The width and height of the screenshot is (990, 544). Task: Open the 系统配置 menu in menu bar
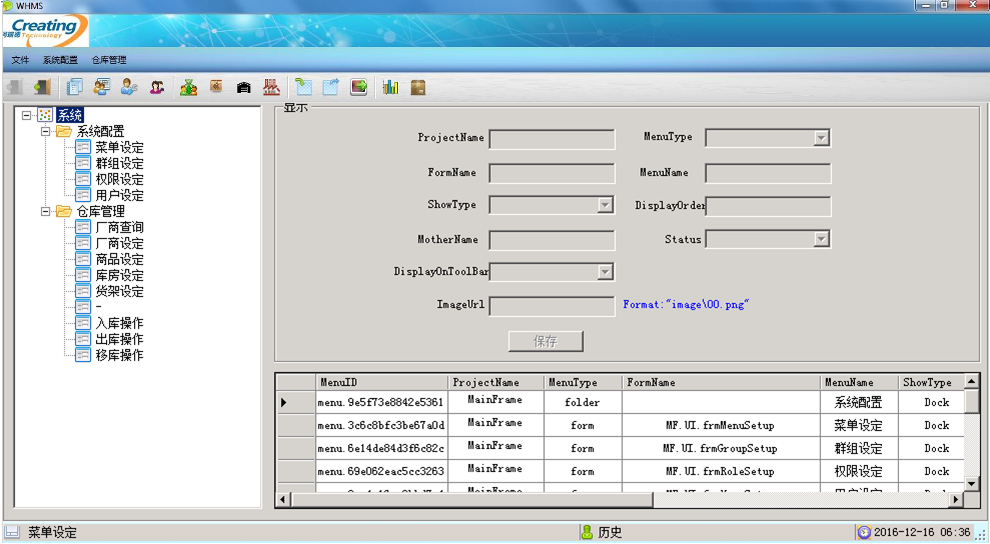pyautogui.click(x=60, y=60)
